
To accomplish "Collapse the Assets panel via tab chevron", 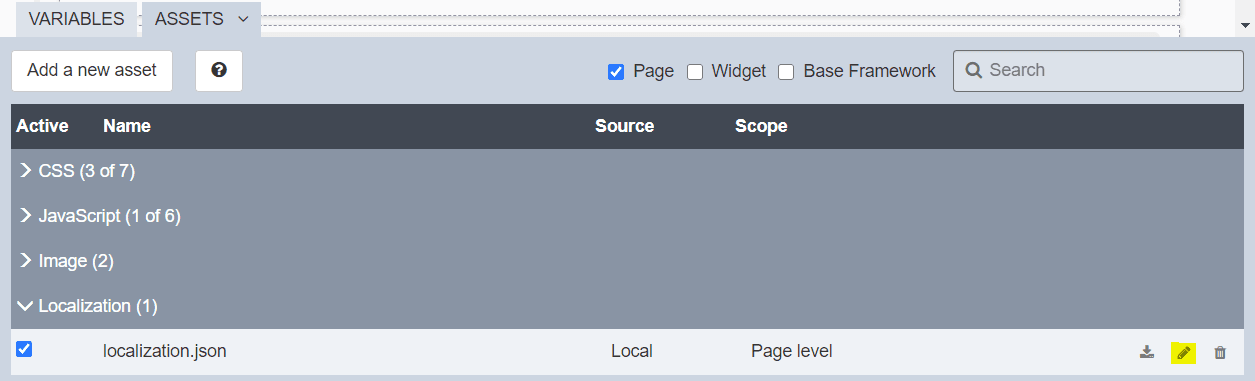I will [243, 19].
